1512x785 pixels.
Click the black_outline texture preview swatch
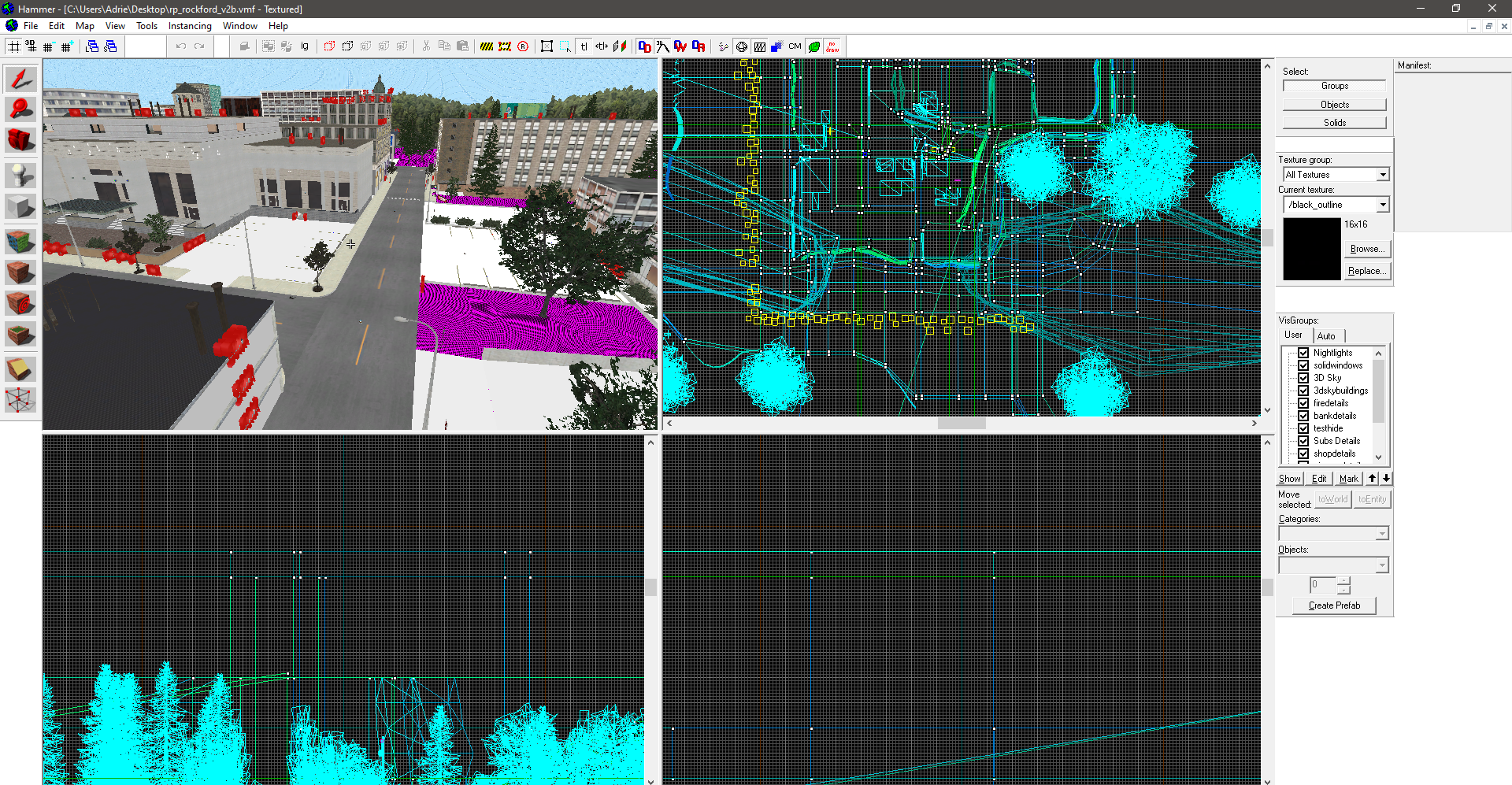[x=1312, y=249]
